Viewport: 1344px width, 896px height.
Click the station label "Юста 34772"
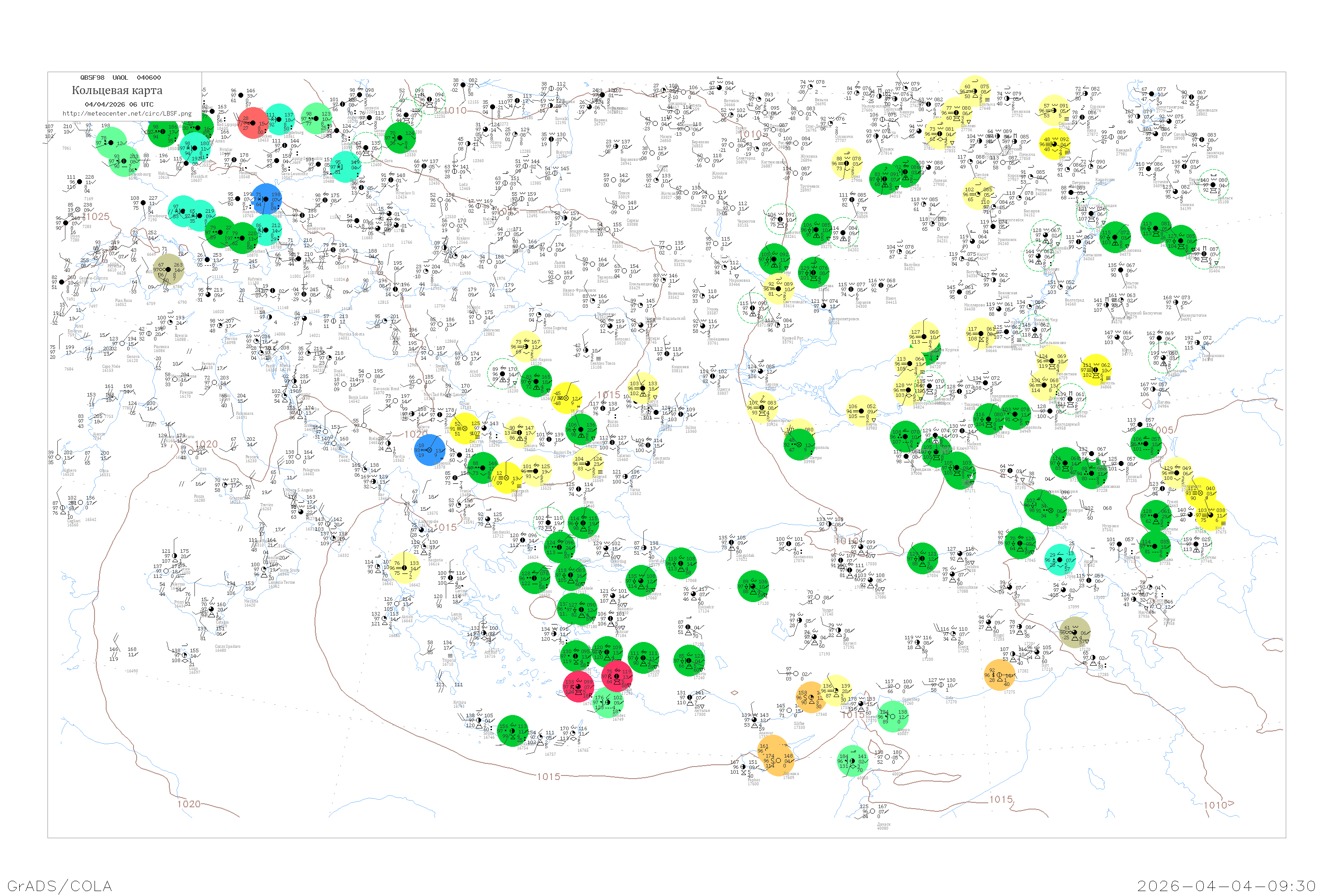[x=1127, y=352]
